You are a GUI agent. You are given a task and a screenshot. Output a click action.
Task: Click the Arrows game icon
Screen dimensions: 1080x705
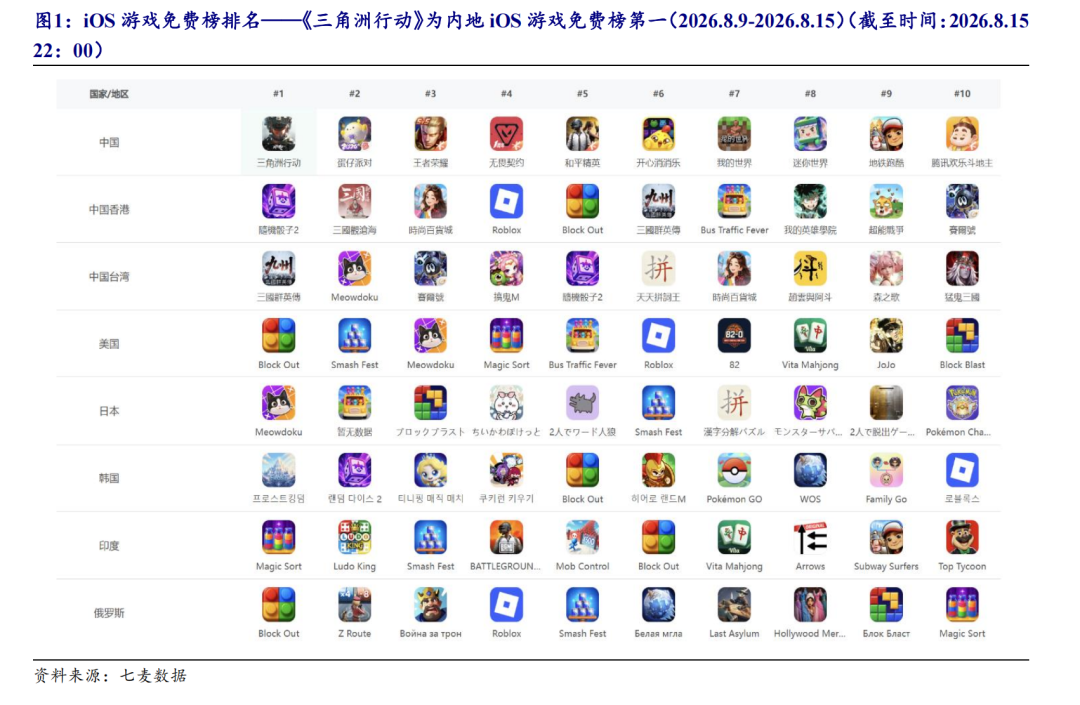(x=810, y=537)
